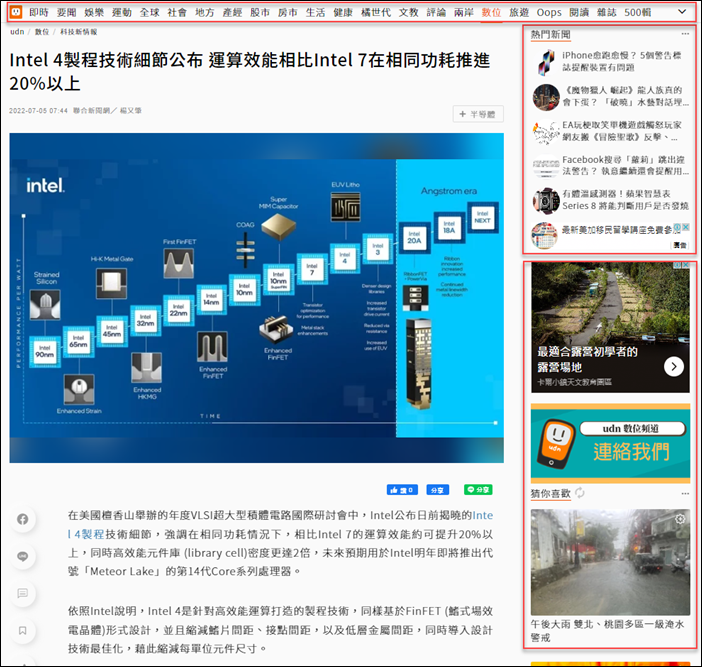Open the 即時 news menu item
Screen dimensions: 702x667
coord(39,13)
